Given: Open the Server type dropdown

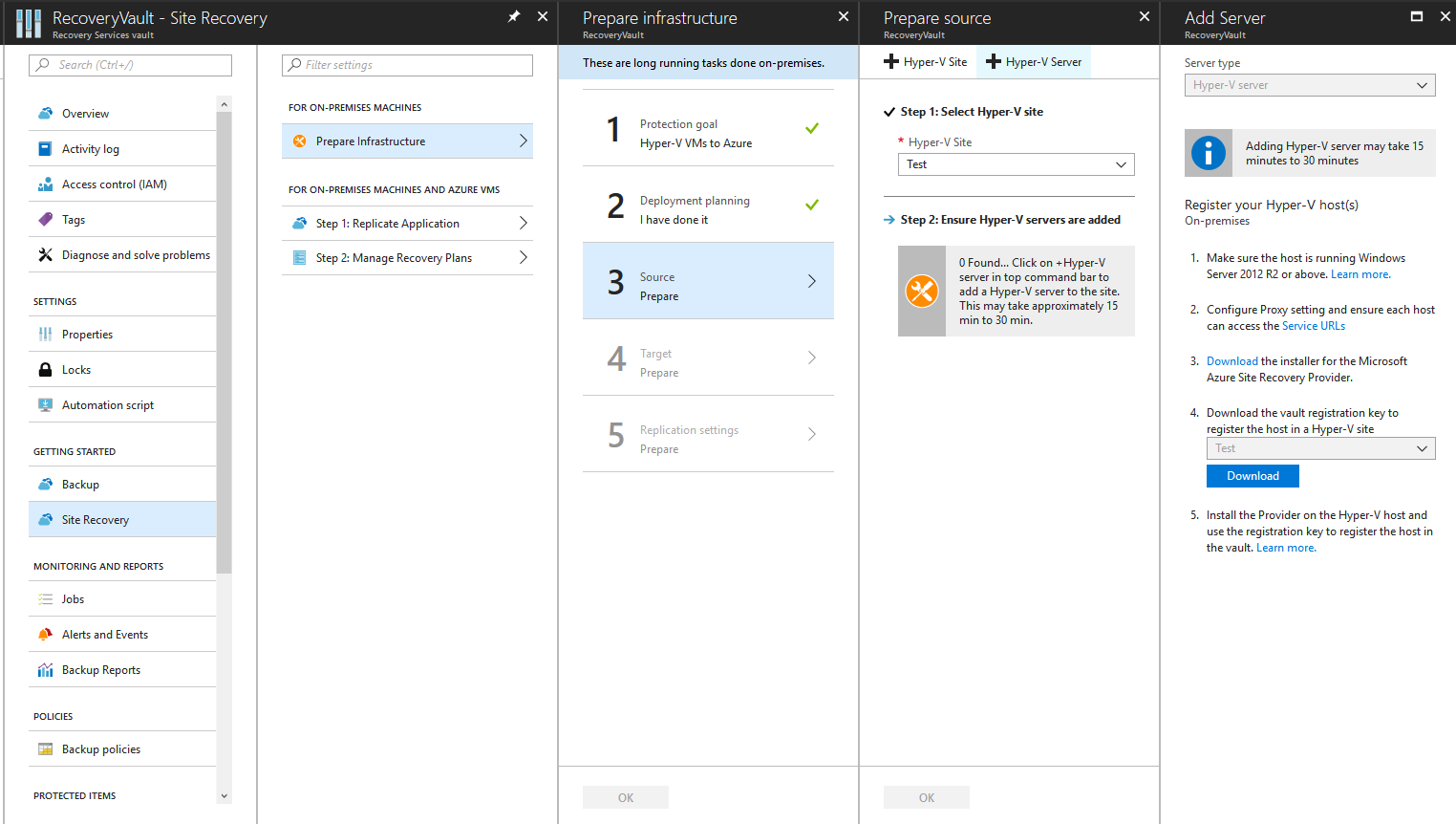Looking at the screenshot, I should [x=1310, y=85].
